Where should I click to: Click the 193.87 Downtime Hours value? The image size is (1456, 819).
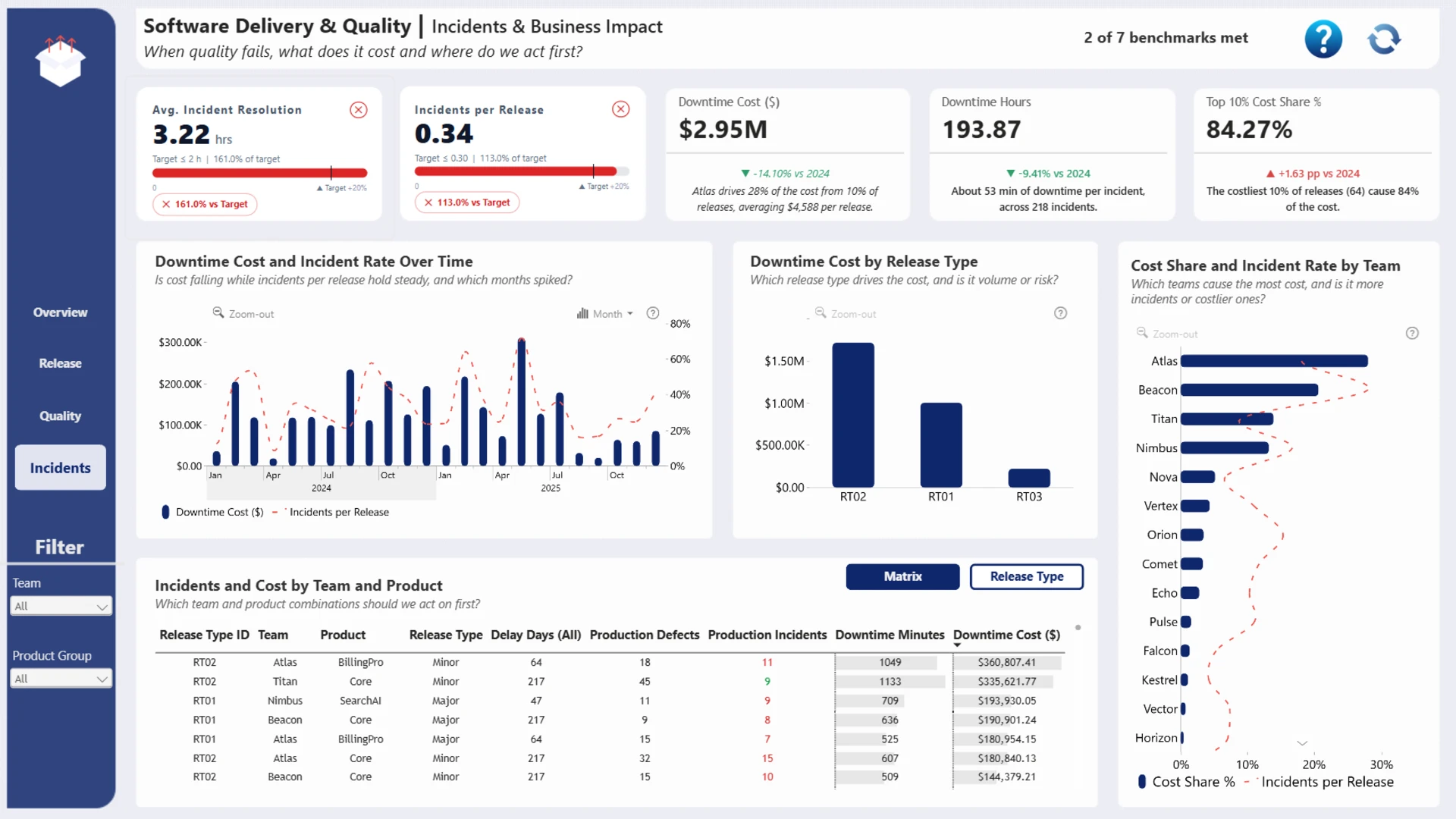[x=981, y=130]
